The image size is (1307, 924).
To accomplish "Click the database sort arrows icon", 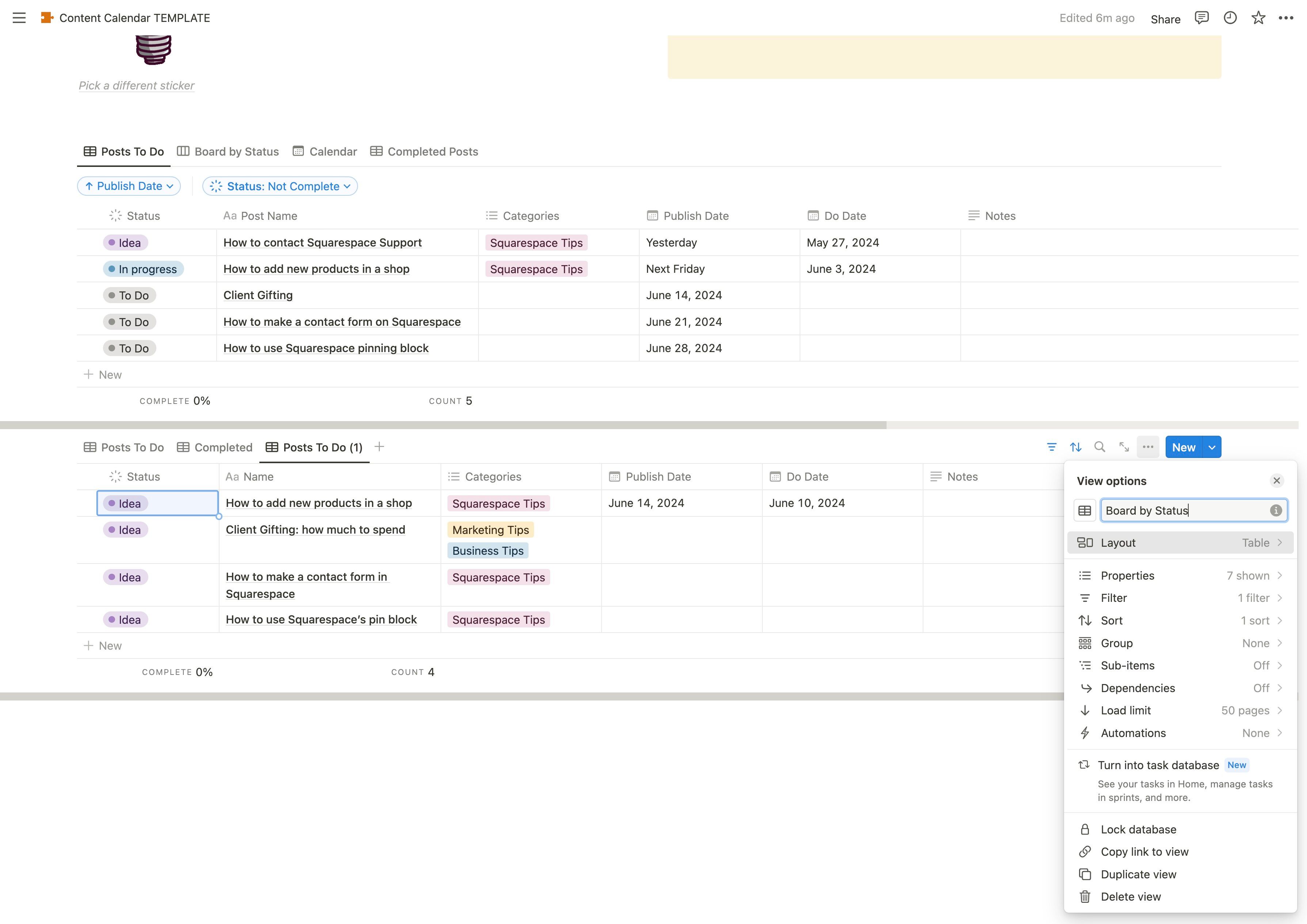I will click(x=1075, y=447).
